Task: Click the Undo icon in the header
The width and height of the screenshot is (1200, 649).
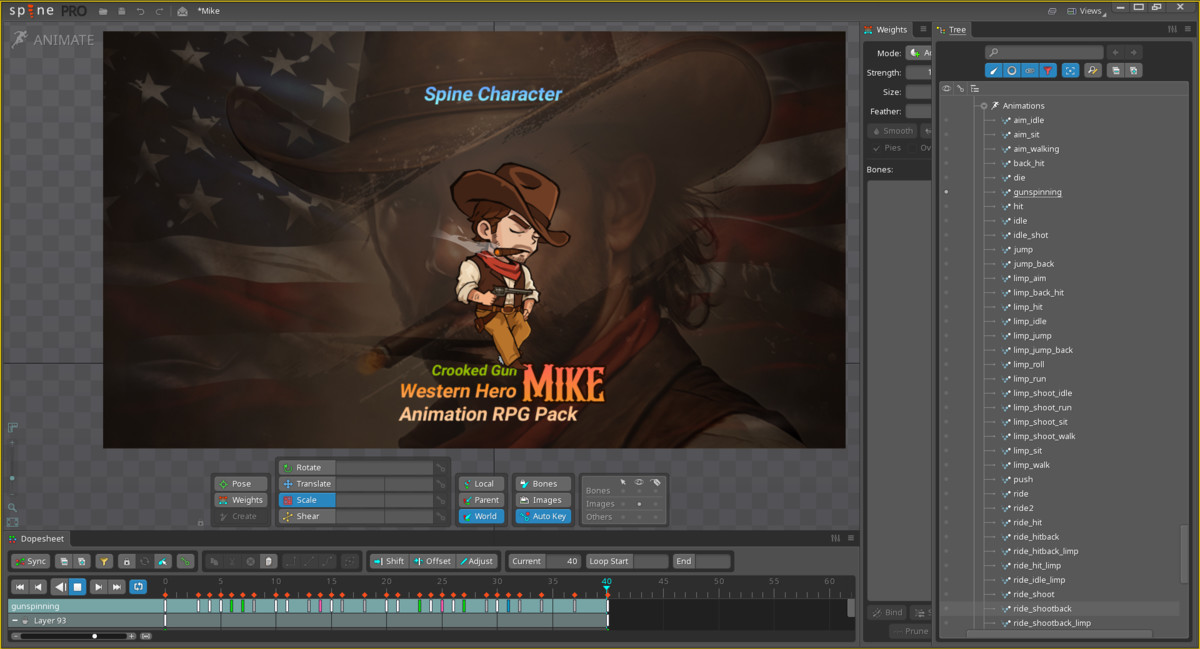Action: pyautogui.click(x=141, y=10)
